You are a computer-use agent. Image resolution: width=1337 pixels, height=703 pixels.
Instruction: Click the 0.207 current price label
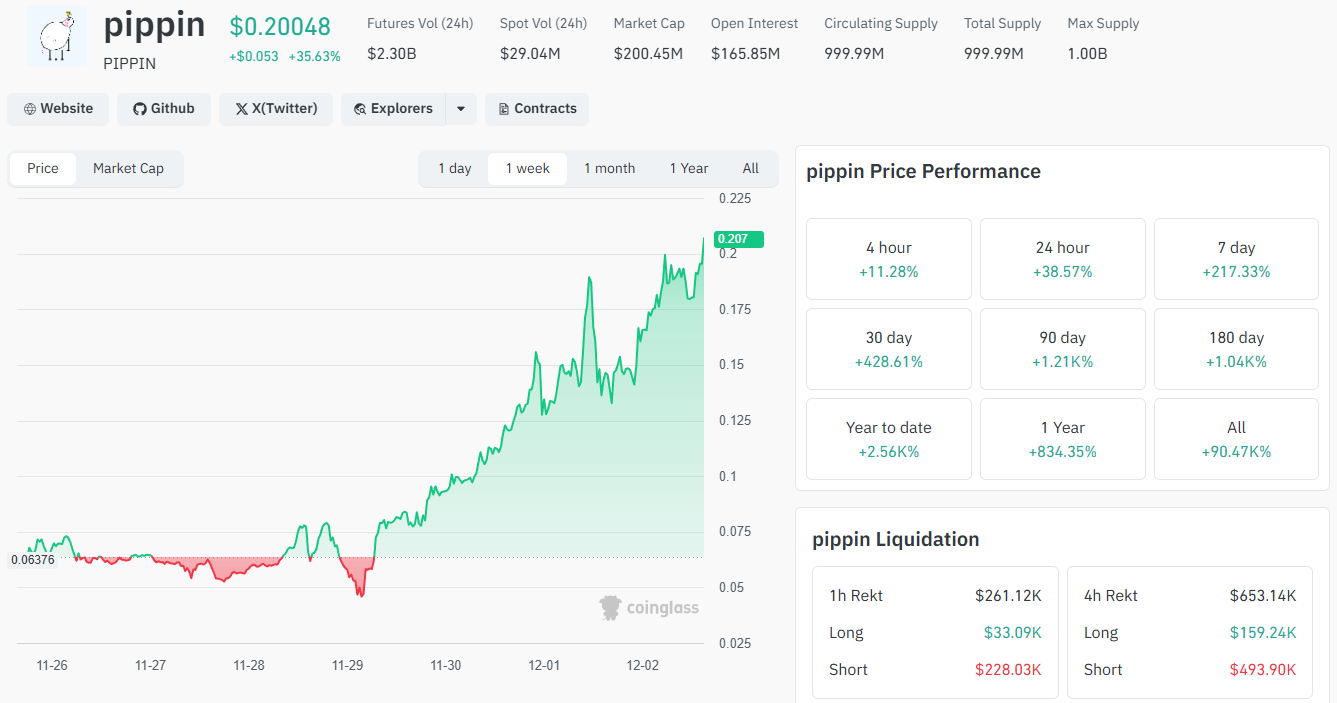pyautogui.click(x=738, y=239)
